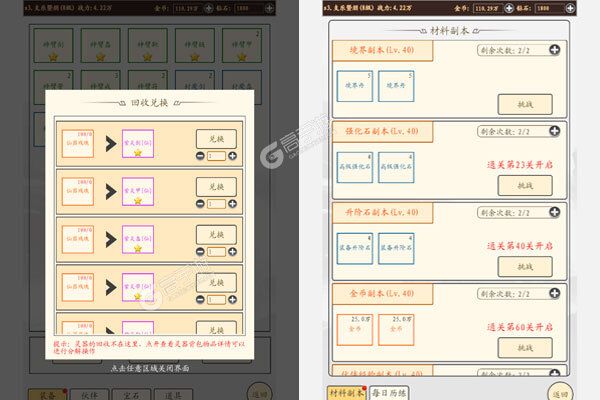Open the 道具 tab in left screen
This screenshot has height=400, width=600.
[173, 394]
